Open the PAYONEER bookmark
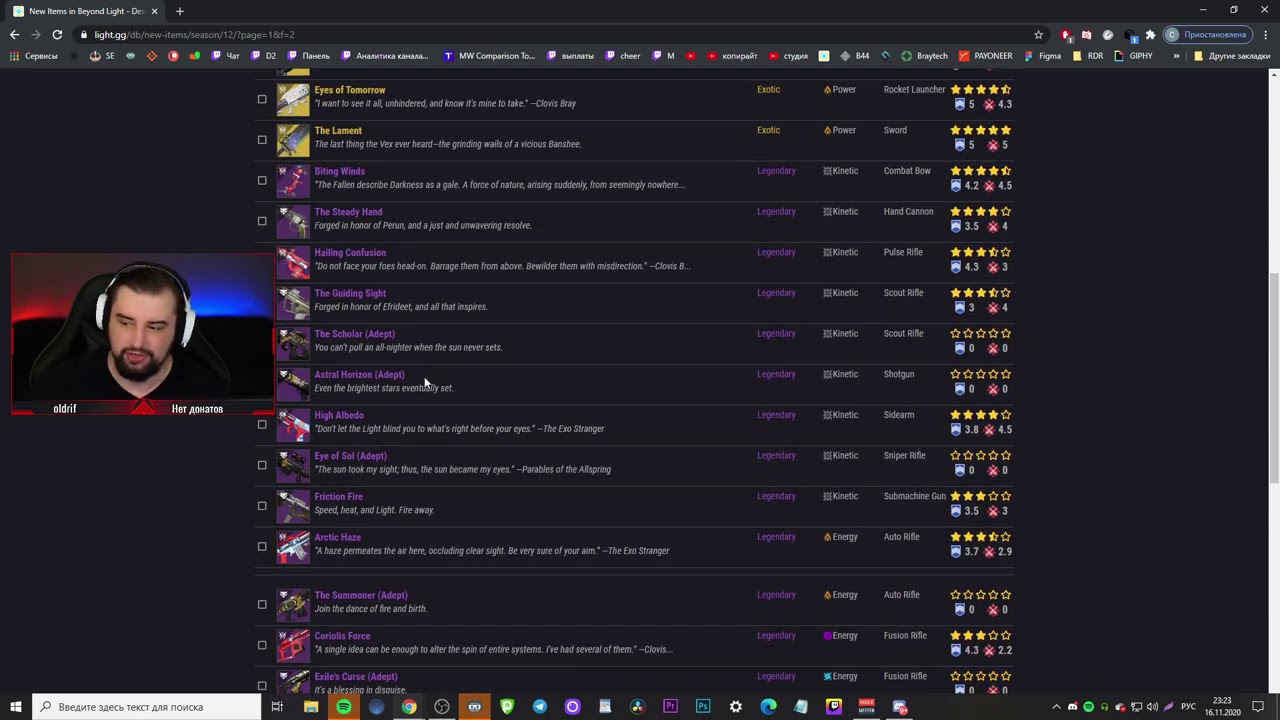Image resolution: width=1280 pixels, height=720 pixels. pyautogui.click(x=985, y=56)
